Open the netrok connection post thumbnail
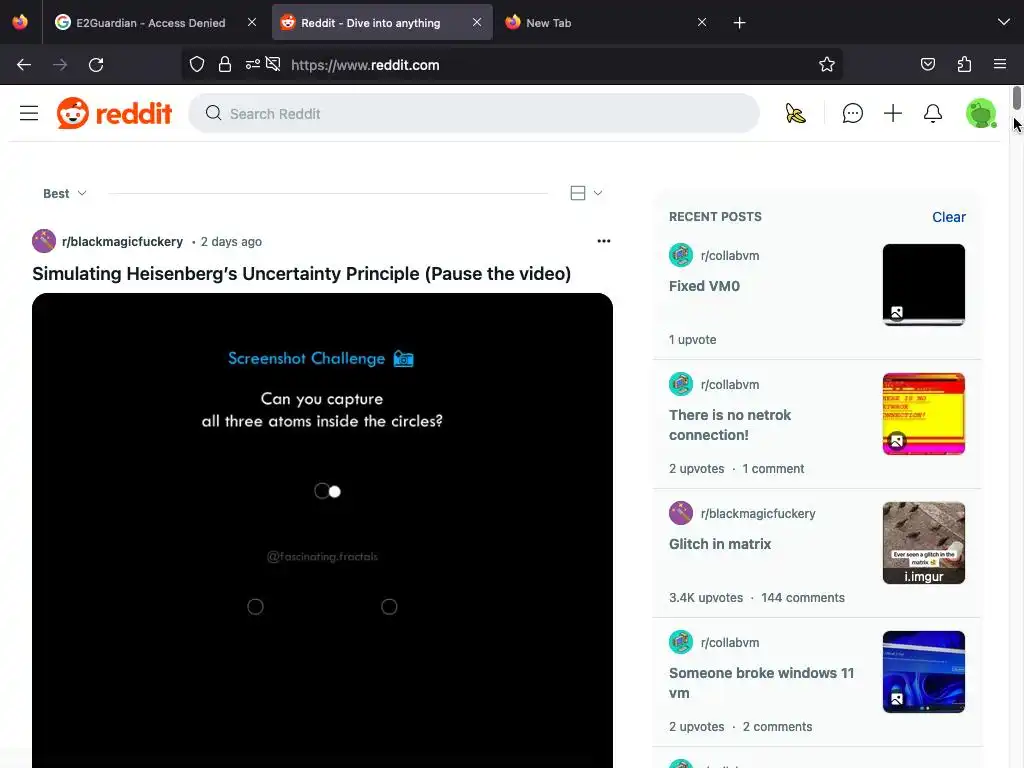This screenshot has width=1024, height=768. pyautogui.click(x=923, y=414)
